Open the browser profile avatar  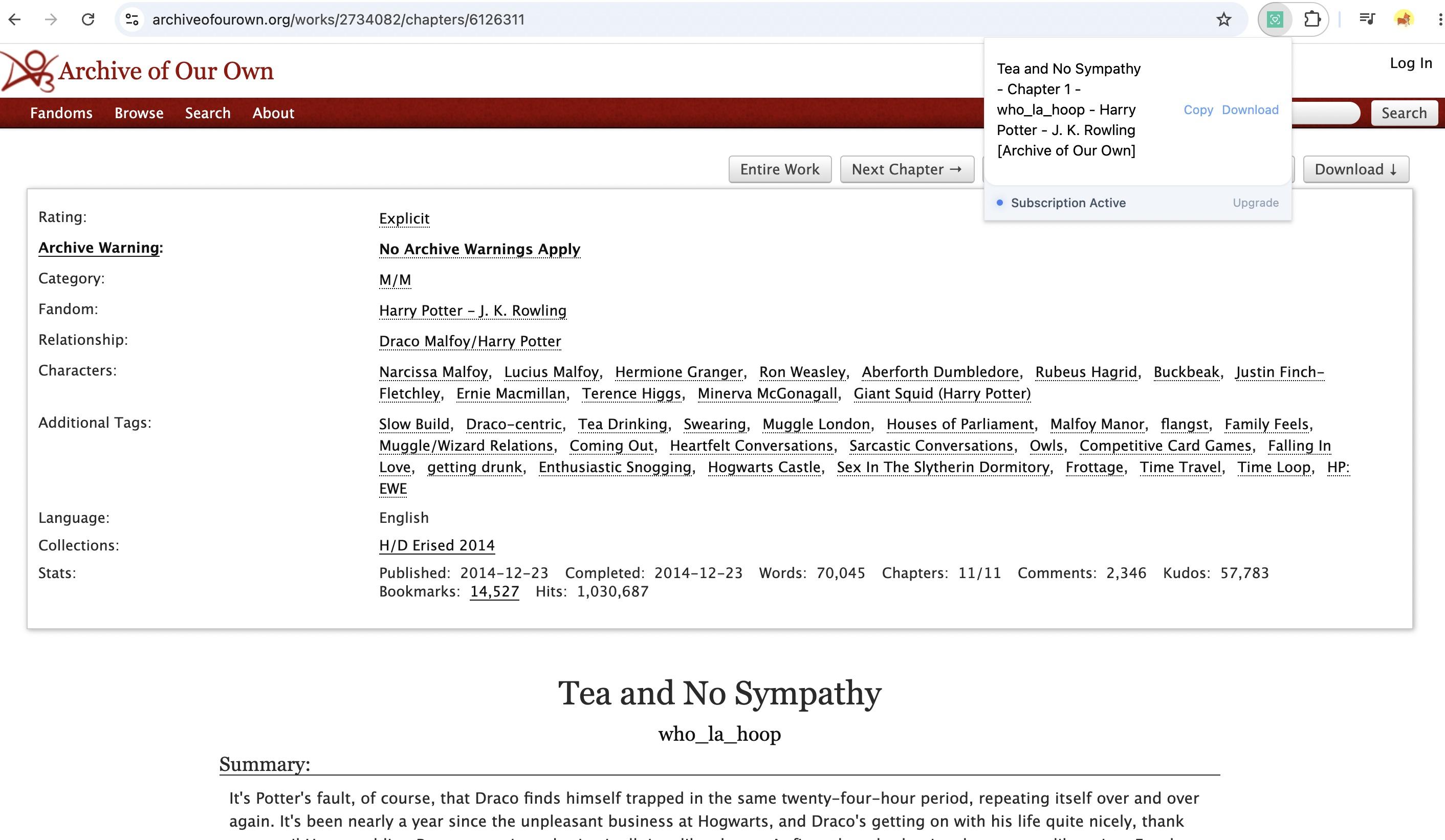coord(1404,19)
